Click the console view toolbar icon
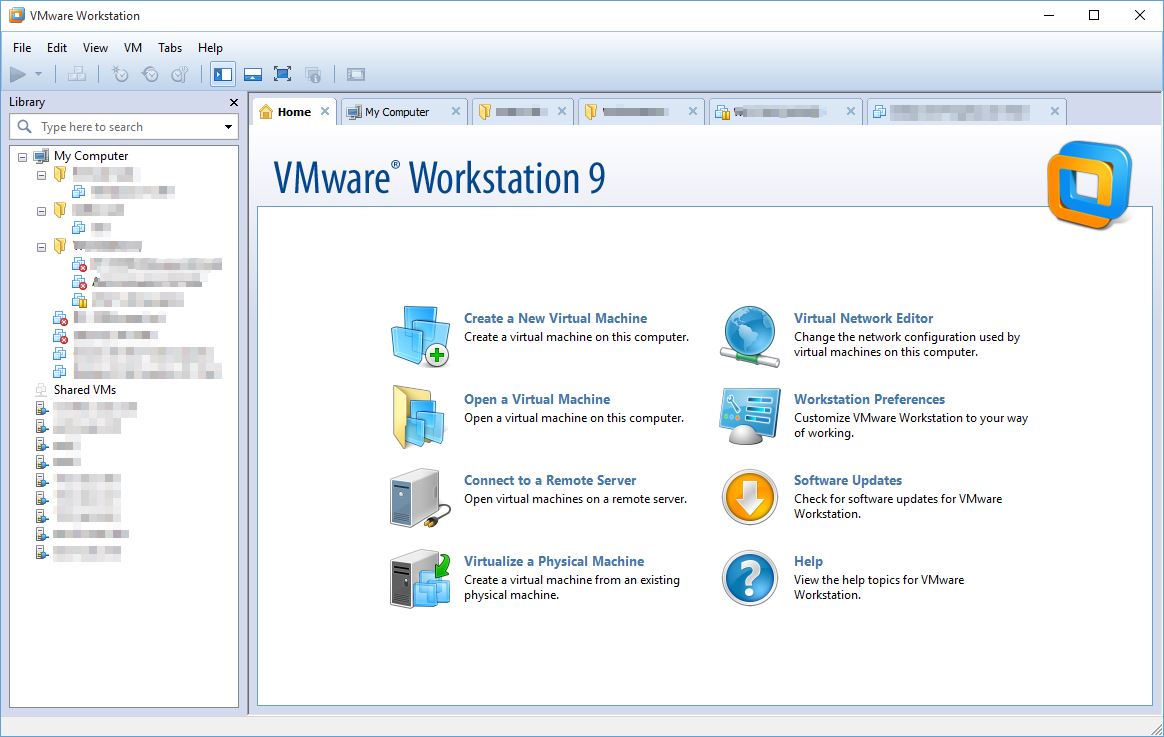The image size is (1164, 737). click(x=356, y=74)
